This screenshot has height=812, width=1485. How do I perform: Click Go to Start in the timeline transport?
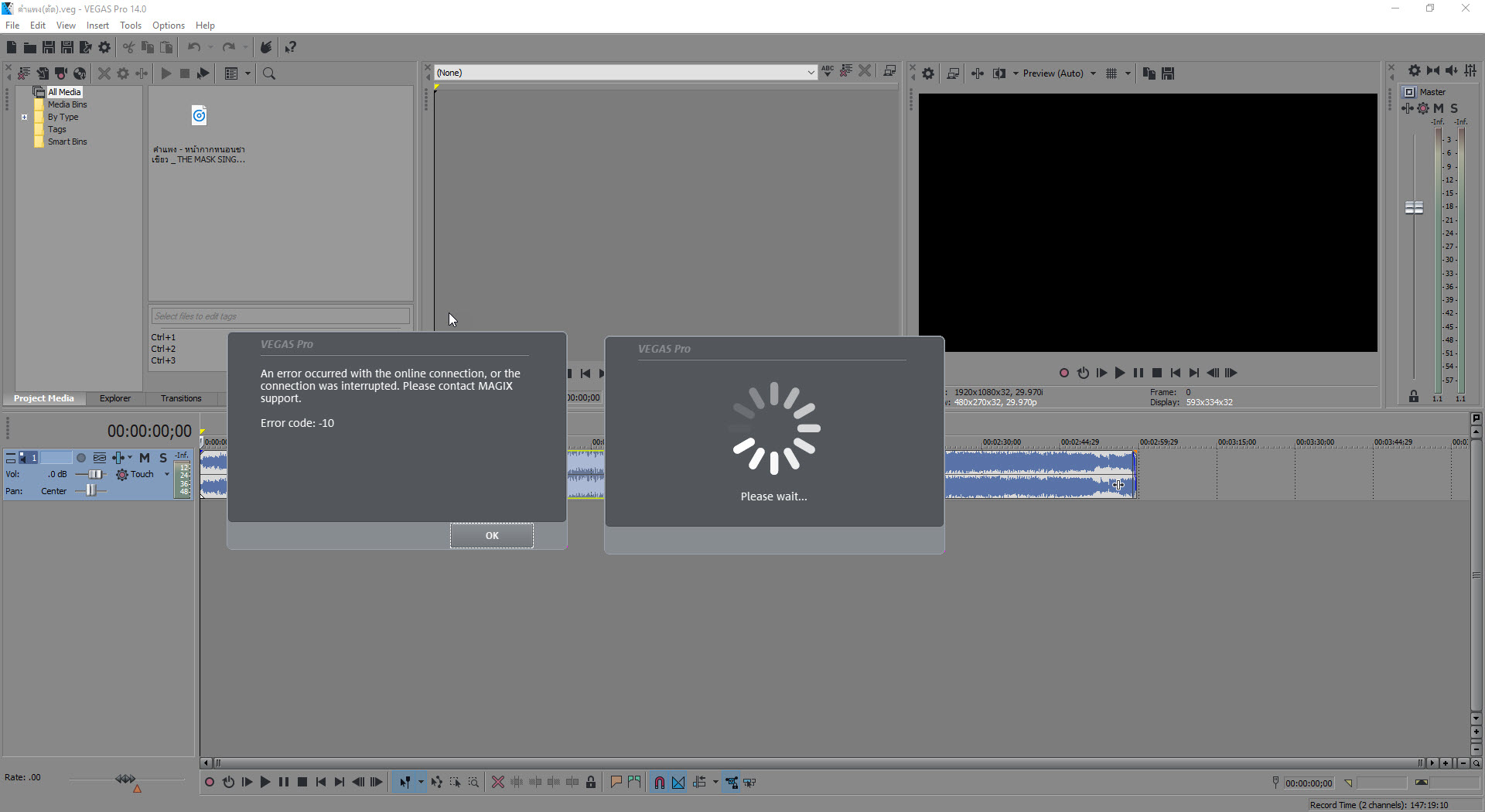tap(321, 783)
